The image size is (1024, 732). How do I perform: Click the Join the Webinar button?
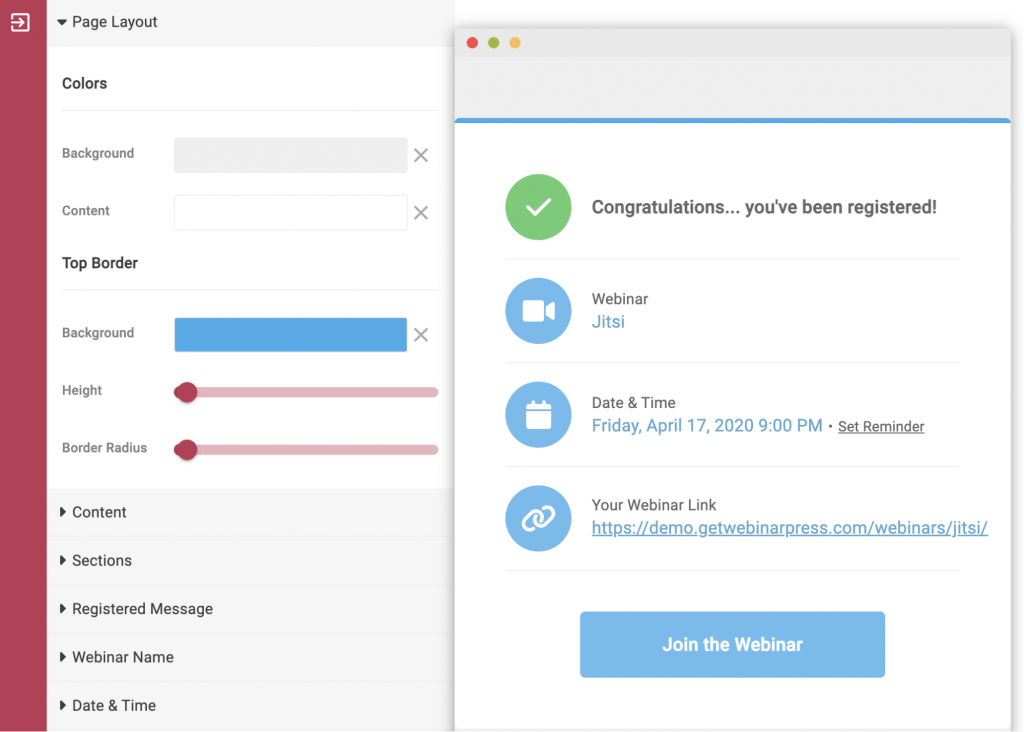pos(732,644)
